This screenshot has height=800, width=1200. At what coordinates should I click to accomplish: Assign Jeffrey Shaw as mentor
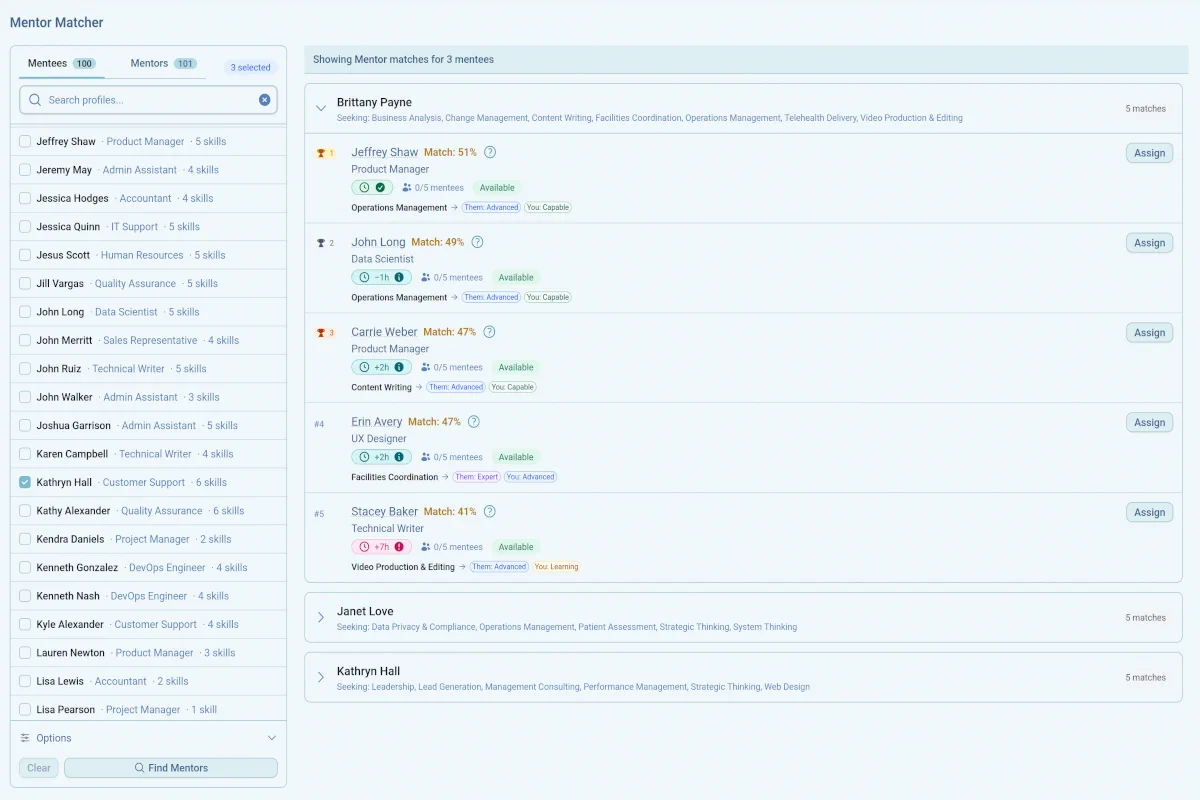point(1149,153)
